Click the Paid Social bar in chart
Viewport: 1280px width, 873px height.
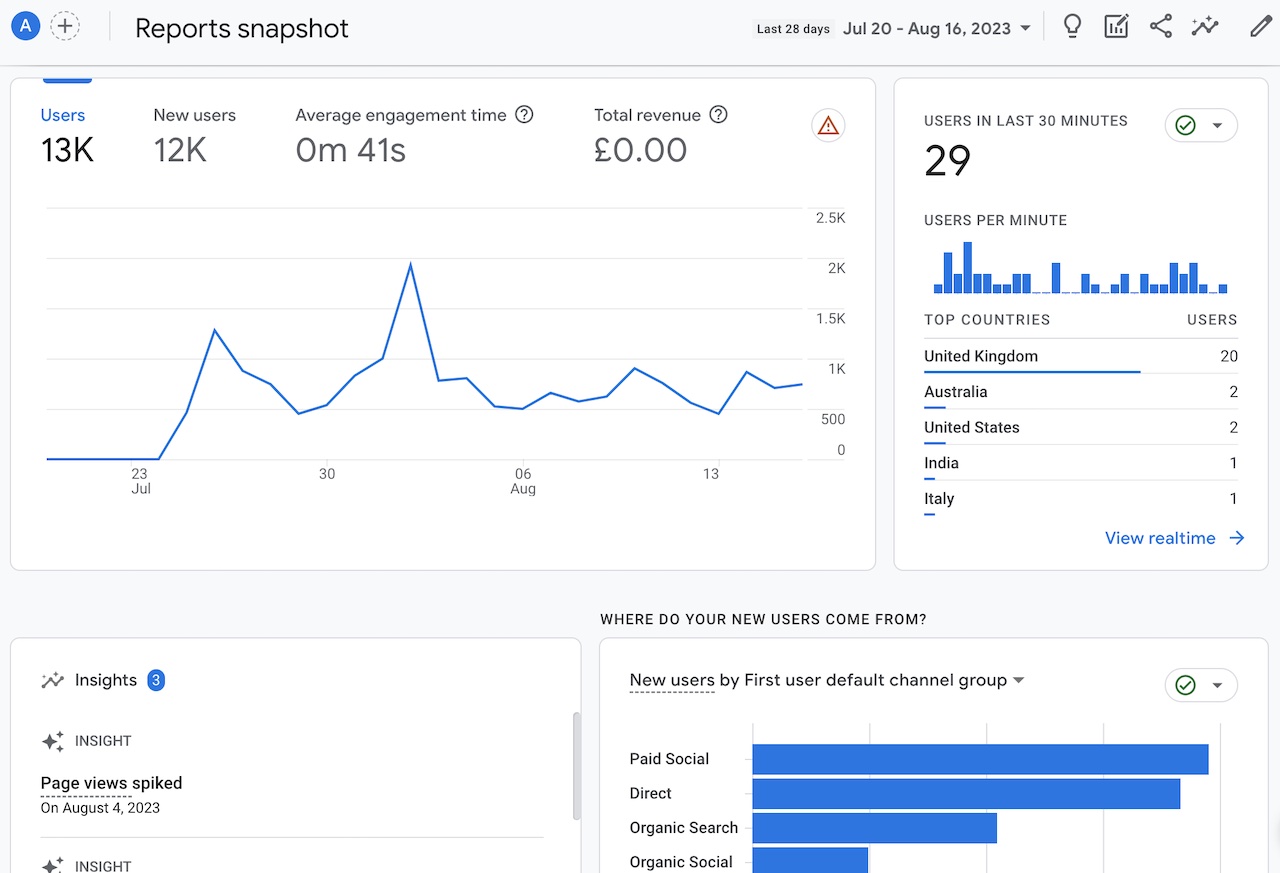(x=980, y=759)
